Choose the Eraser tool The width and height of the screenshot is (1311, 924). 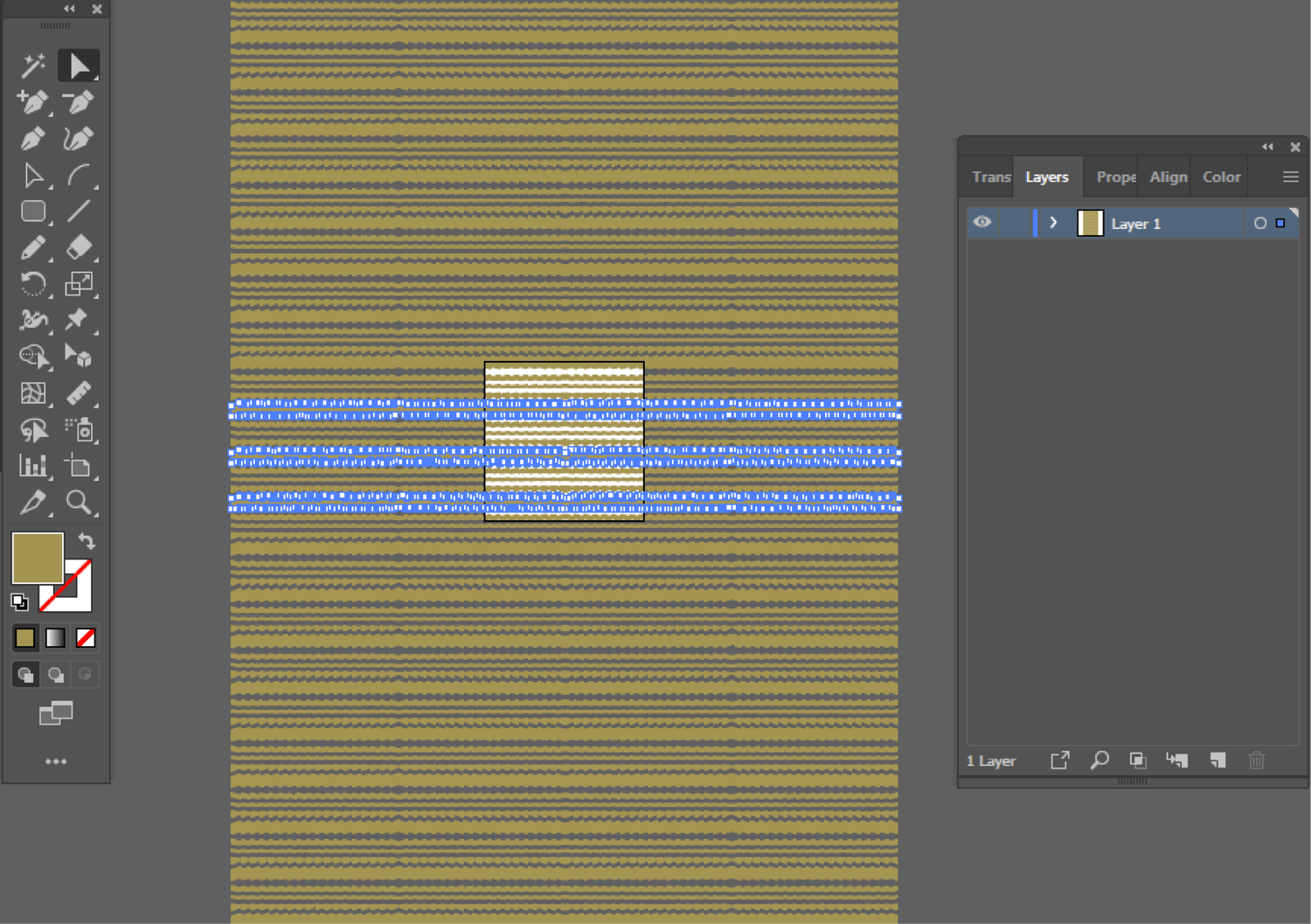point(79,248)
